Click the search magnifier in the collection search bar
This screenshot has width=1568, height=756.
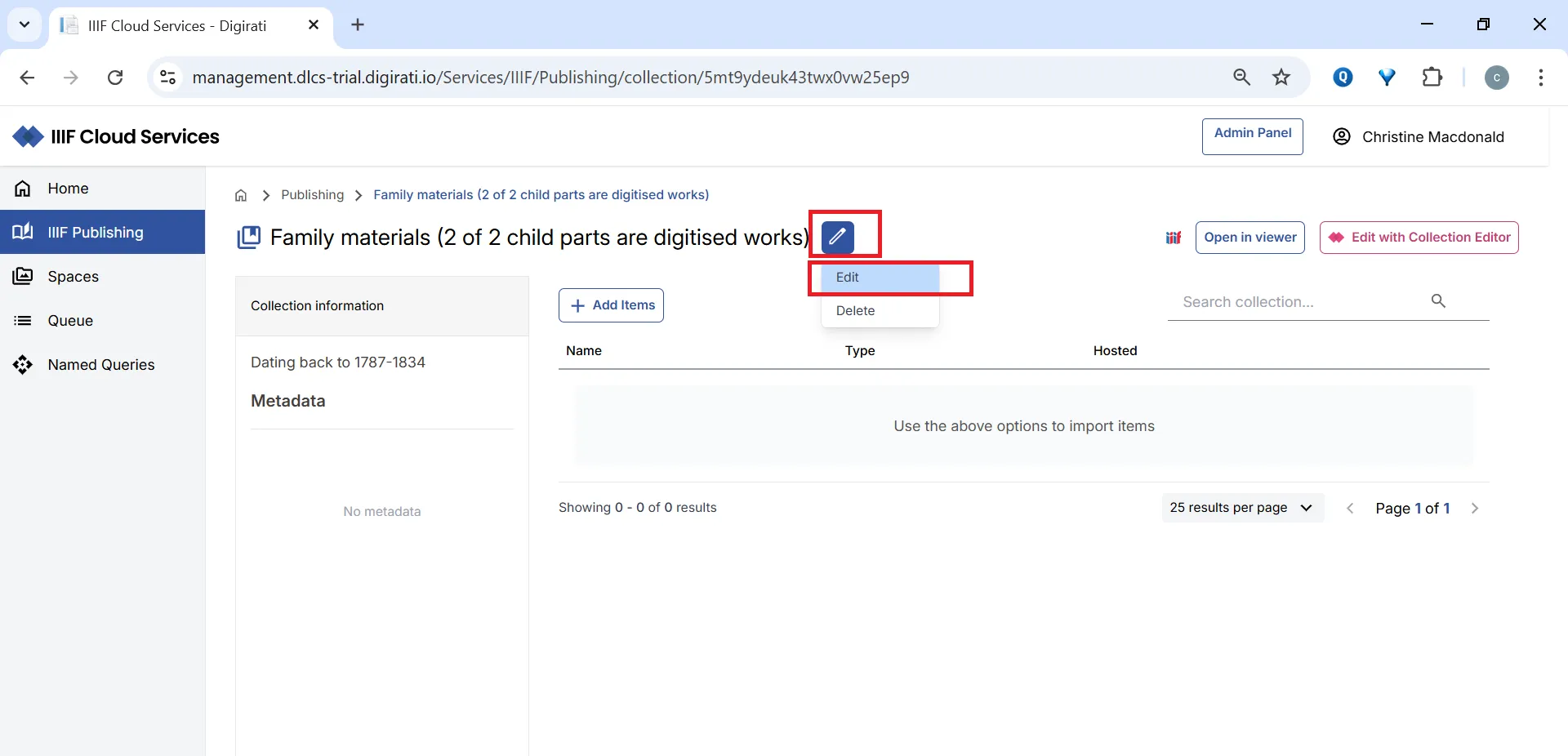(1438, 300)
